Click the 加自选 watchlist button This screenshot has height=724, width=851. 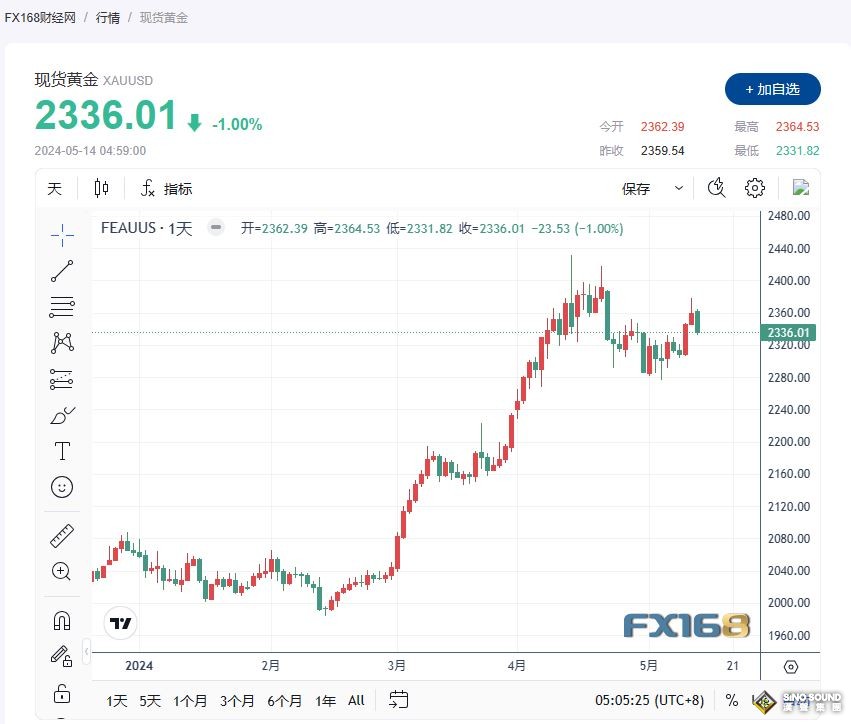pyautogui.click(x=772, y=89)
